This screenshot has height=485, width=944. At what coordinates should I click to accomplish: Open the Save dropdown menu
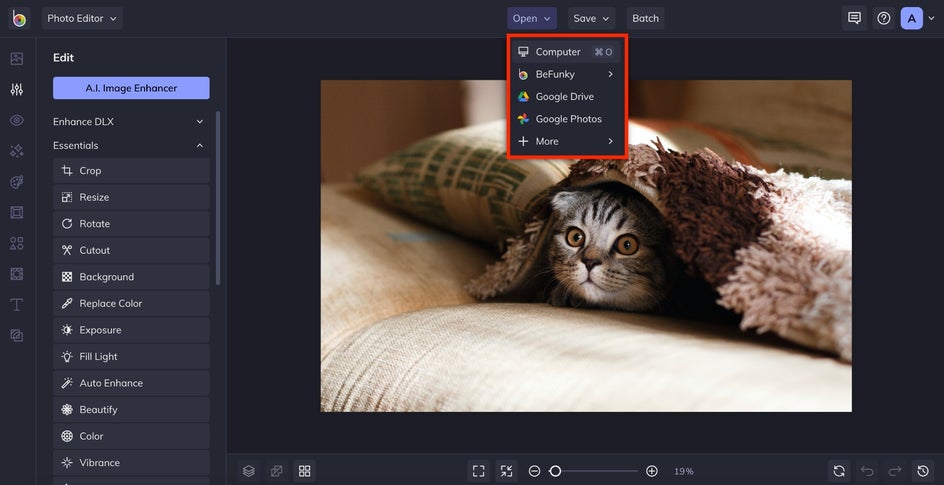(591, 19)
